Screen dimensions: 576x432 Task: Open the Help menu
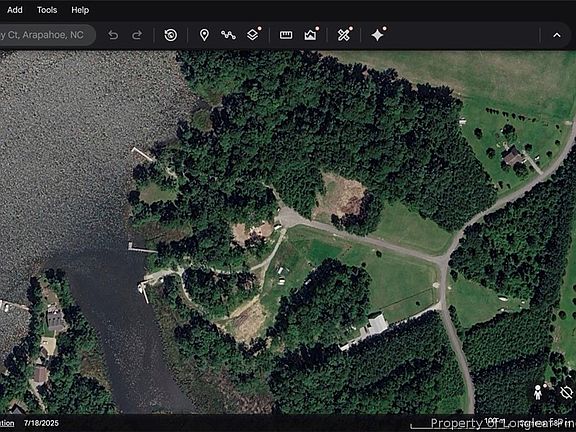[80, 10]
